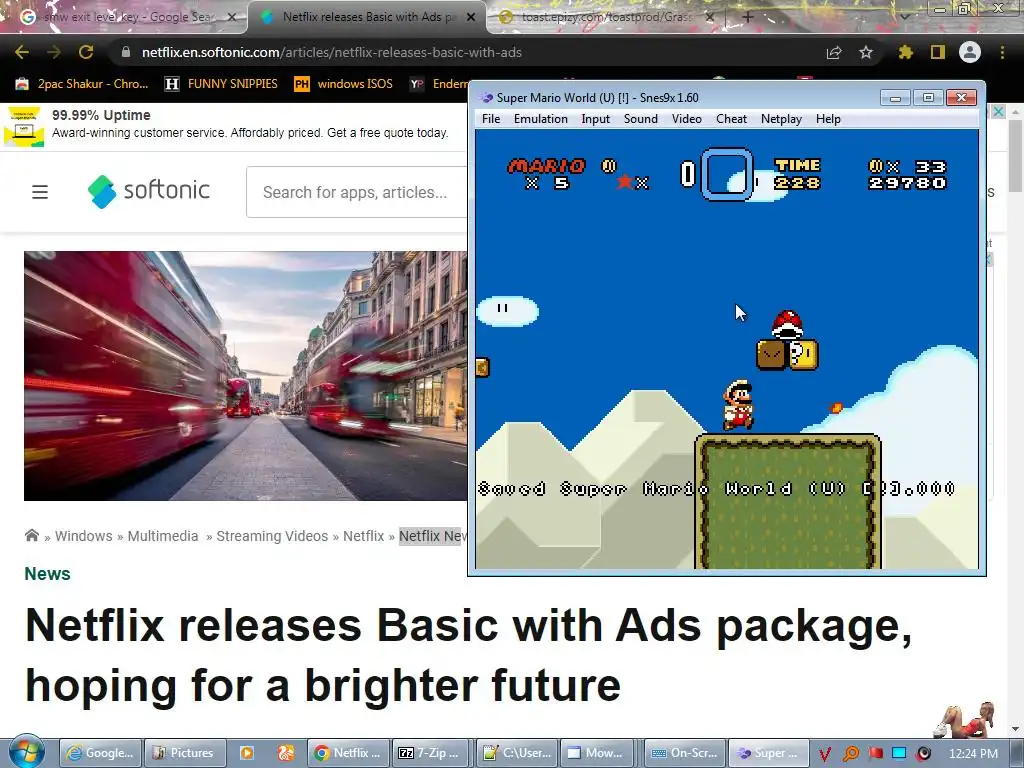Viewport: 1024px width, 768px height.
Task: Open the media player taskbar icon
Action: [247, 753]
